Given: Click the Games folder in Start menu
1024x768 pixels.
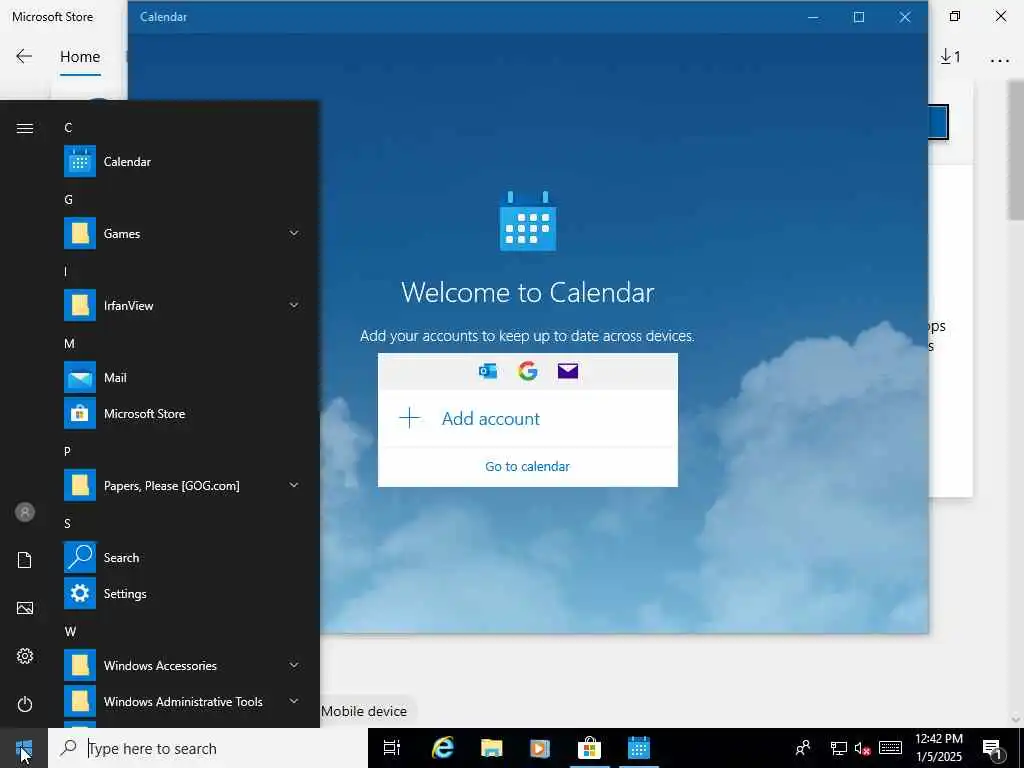Looking at the screenshot, I should (182, 233).
